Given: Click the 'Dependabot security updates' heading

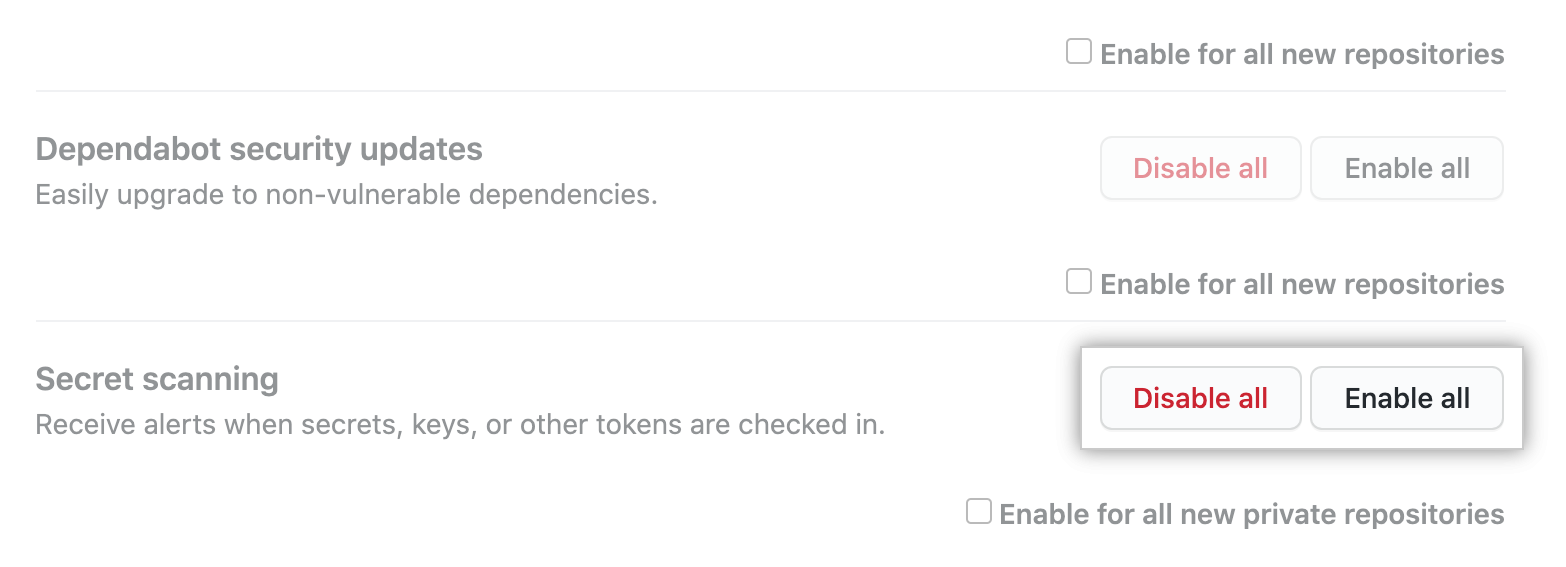Looking at the screenshot, I should (259, 150).
